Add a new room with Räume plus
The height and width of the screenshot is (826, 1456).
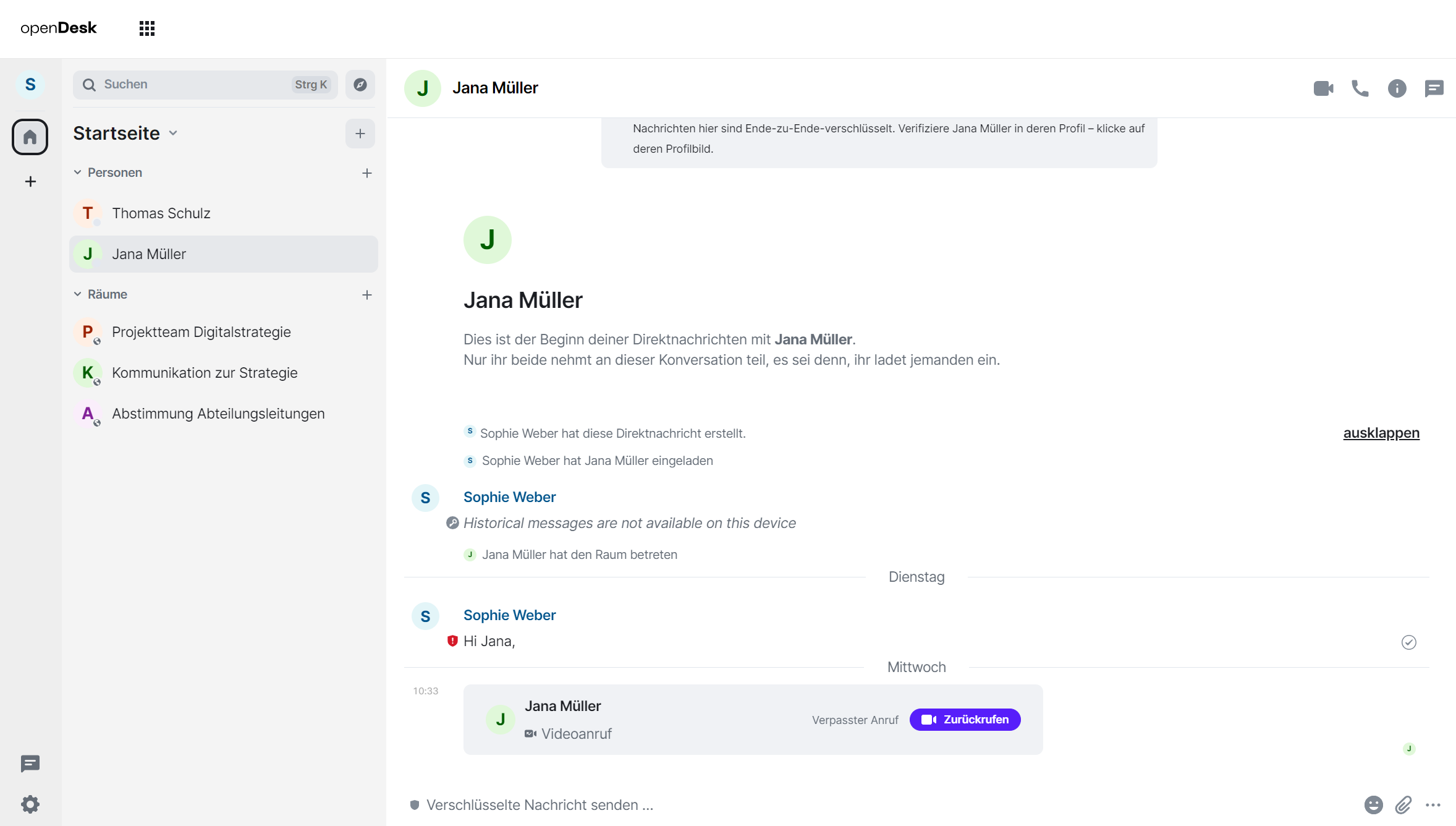(367, 295)
